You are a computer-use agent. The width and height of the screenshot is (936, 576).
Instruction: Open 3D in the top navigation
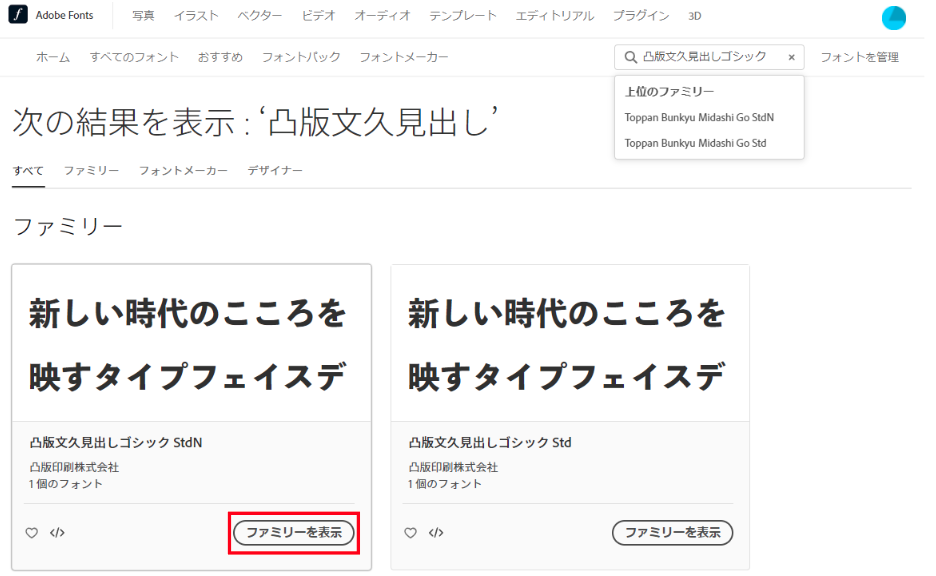694,16
